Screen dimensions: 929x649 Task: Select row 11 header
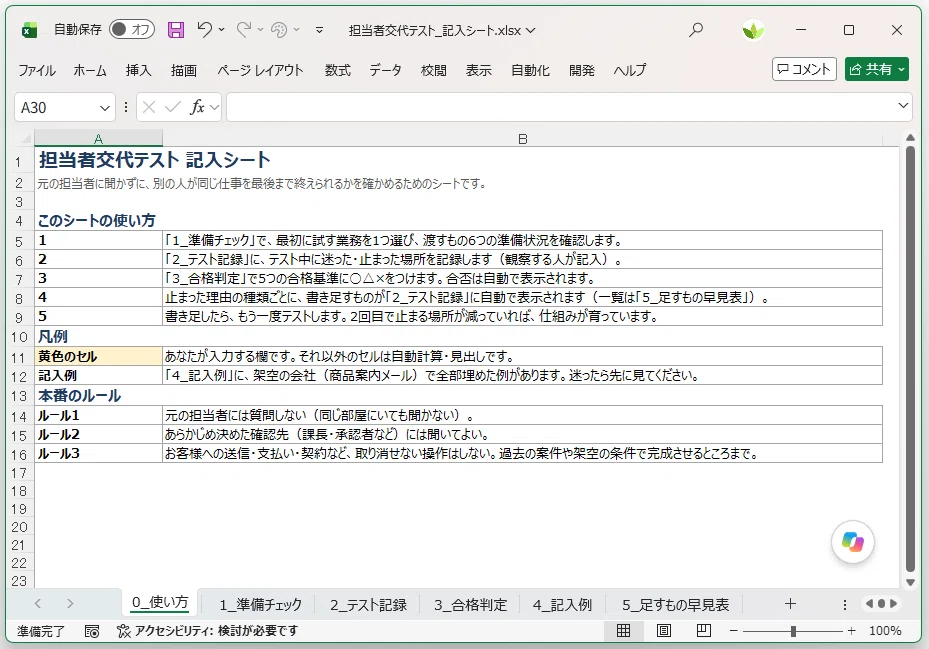click(x=19, y=357)
